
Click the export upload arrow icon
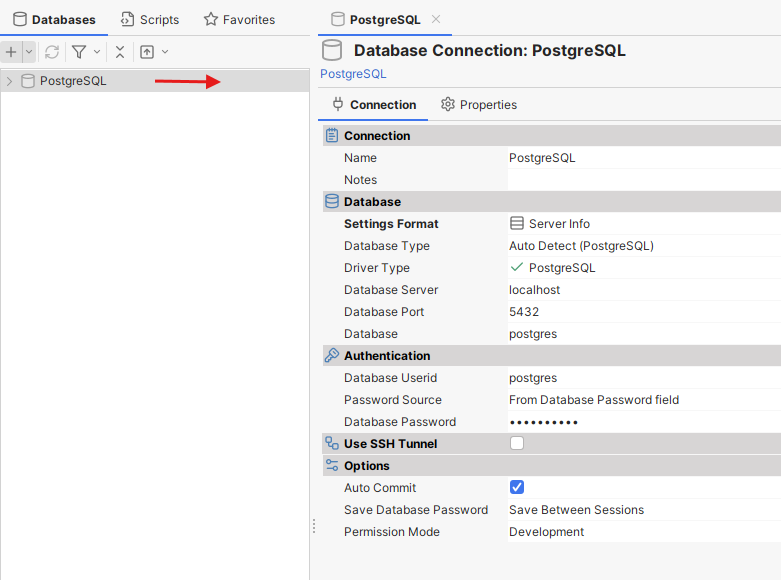pyautogui.click(x=147, y=52)
